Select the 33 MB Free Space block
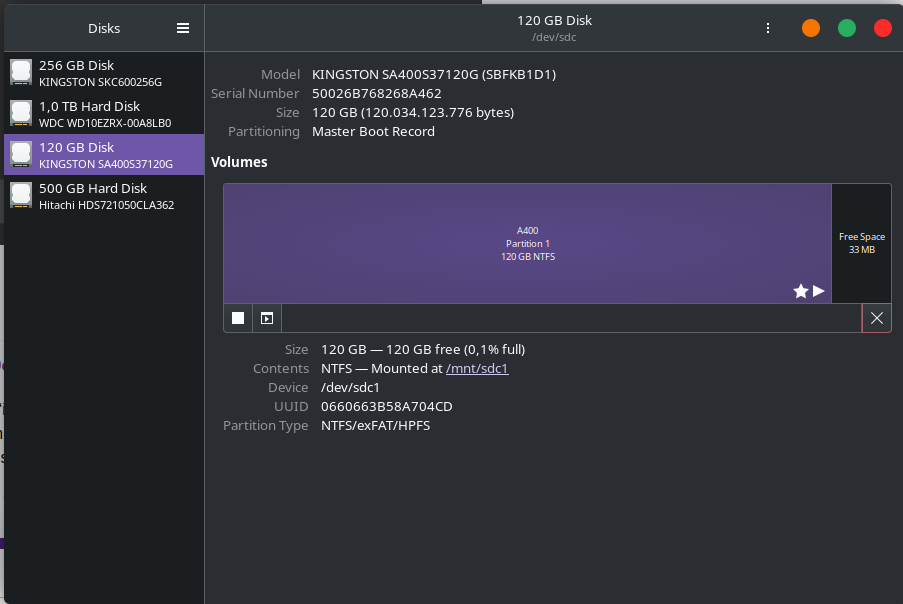 [x=861, y=243]
